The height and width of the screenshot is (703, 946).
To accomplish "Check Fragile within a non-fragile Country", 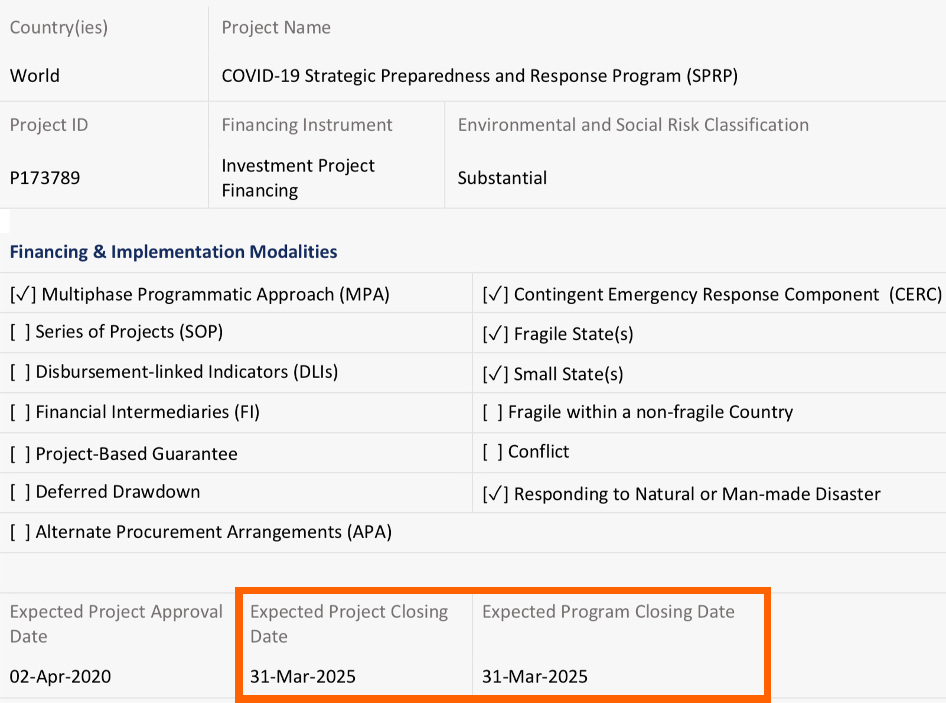I will 493,412.
